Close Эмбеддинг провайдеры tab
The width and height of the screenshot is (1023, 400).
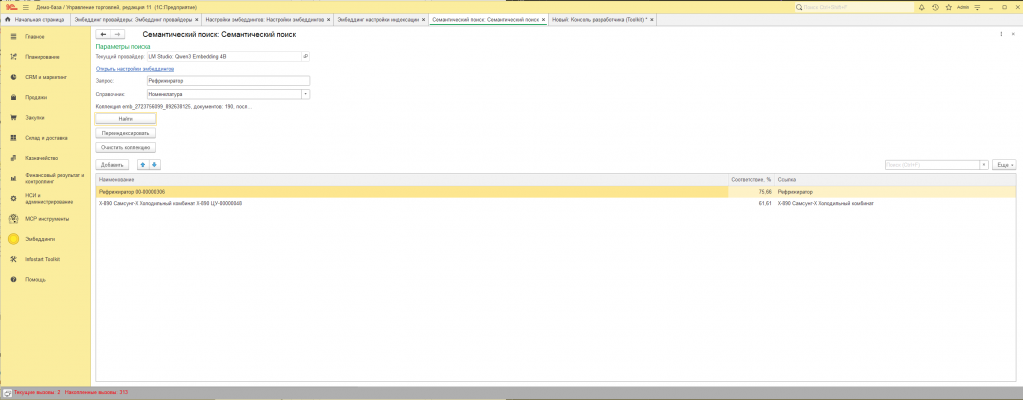(196, 20)
